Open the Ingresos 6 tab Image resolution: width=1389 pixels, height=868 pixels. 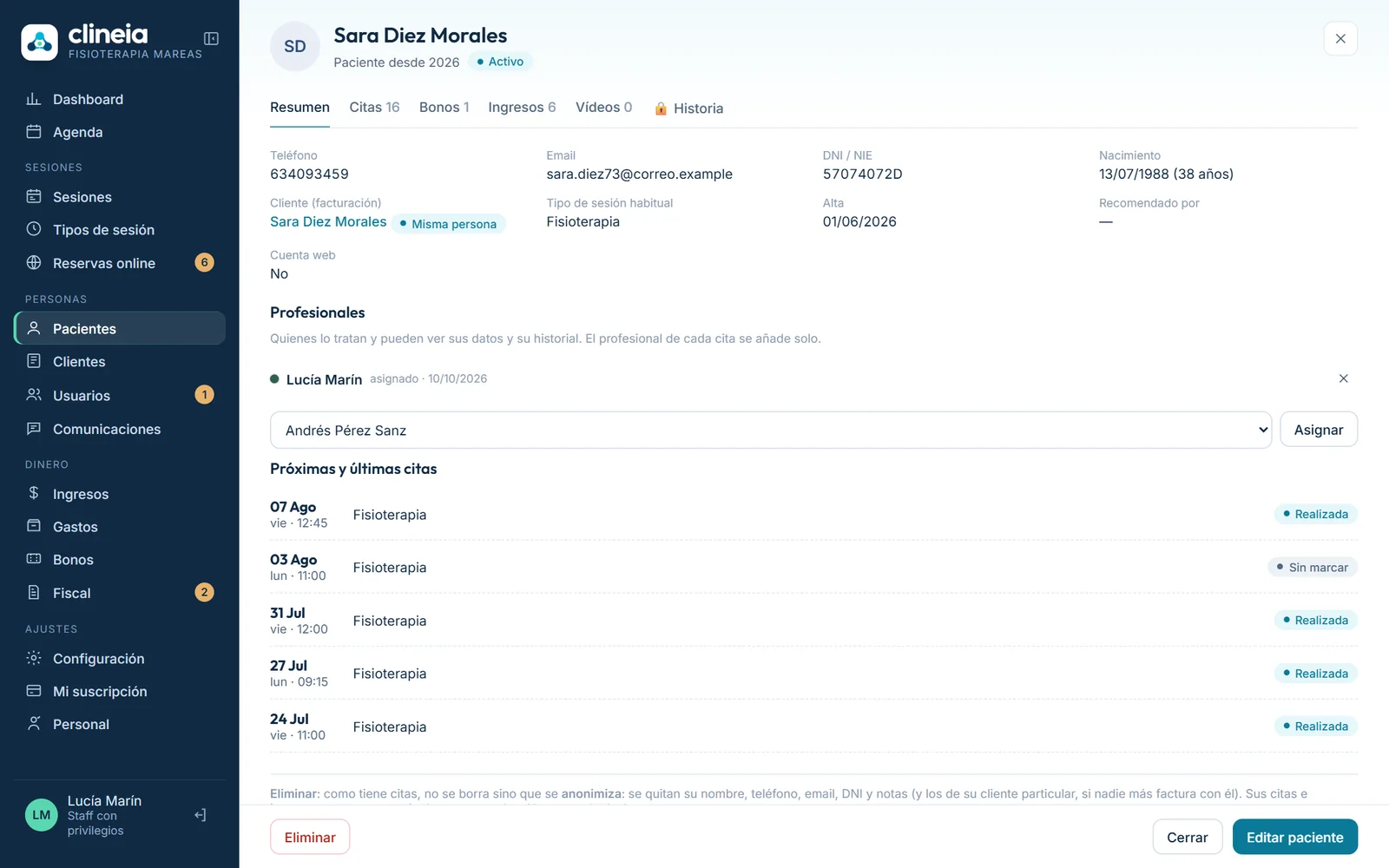[522, 108]
